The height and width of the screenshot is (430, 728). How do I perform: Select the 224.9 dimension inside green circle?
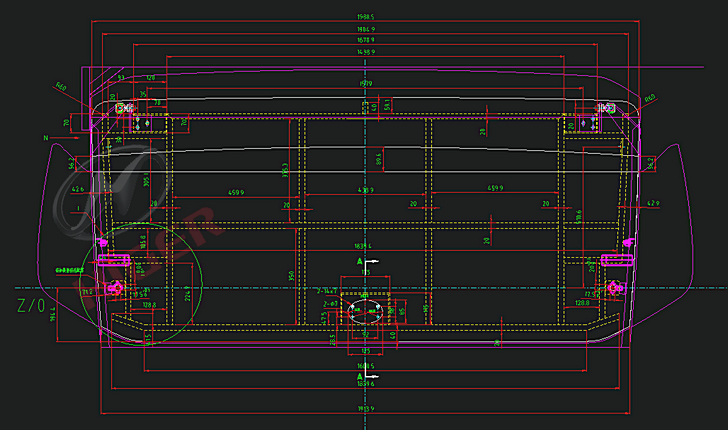click(187, 291)
